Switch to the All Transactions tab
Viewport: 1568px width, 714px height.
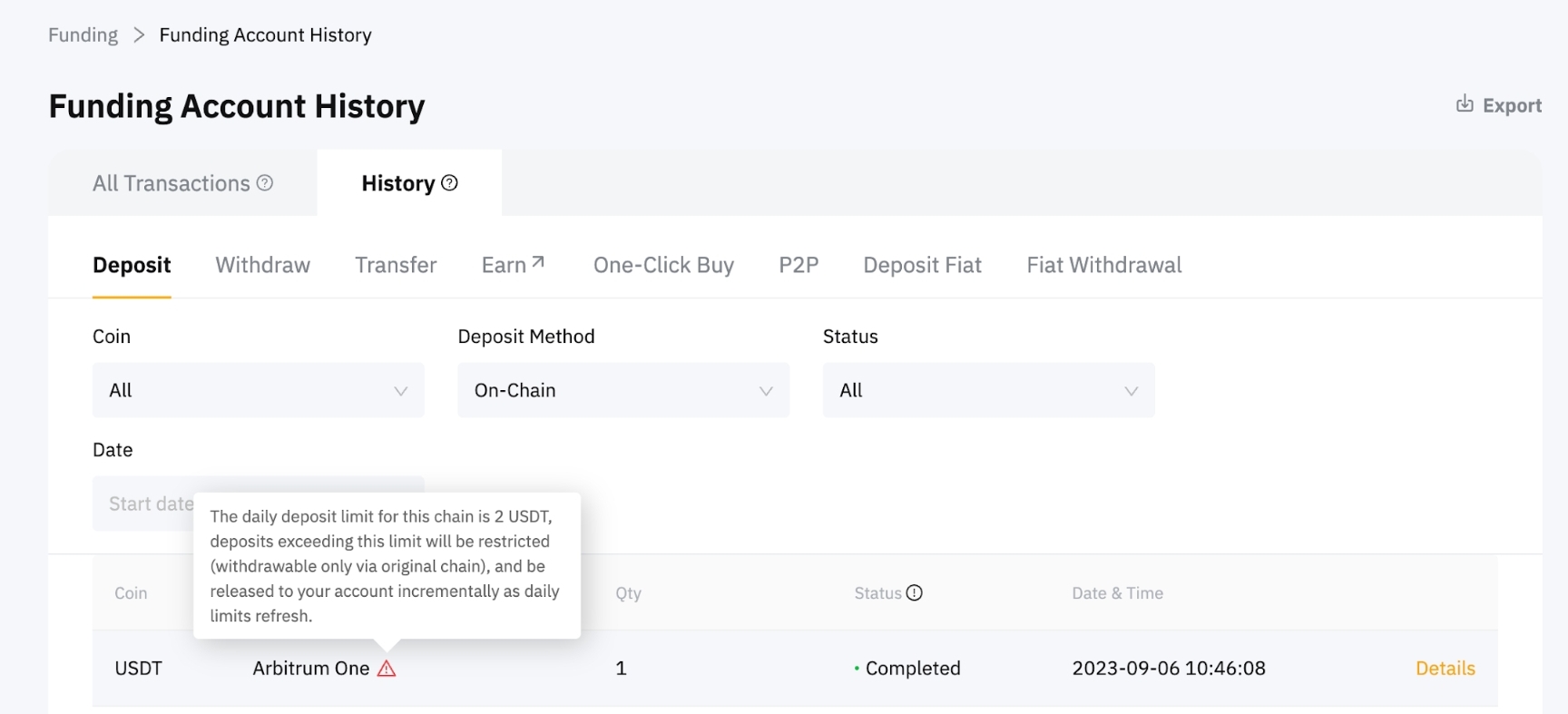point(171,183)
